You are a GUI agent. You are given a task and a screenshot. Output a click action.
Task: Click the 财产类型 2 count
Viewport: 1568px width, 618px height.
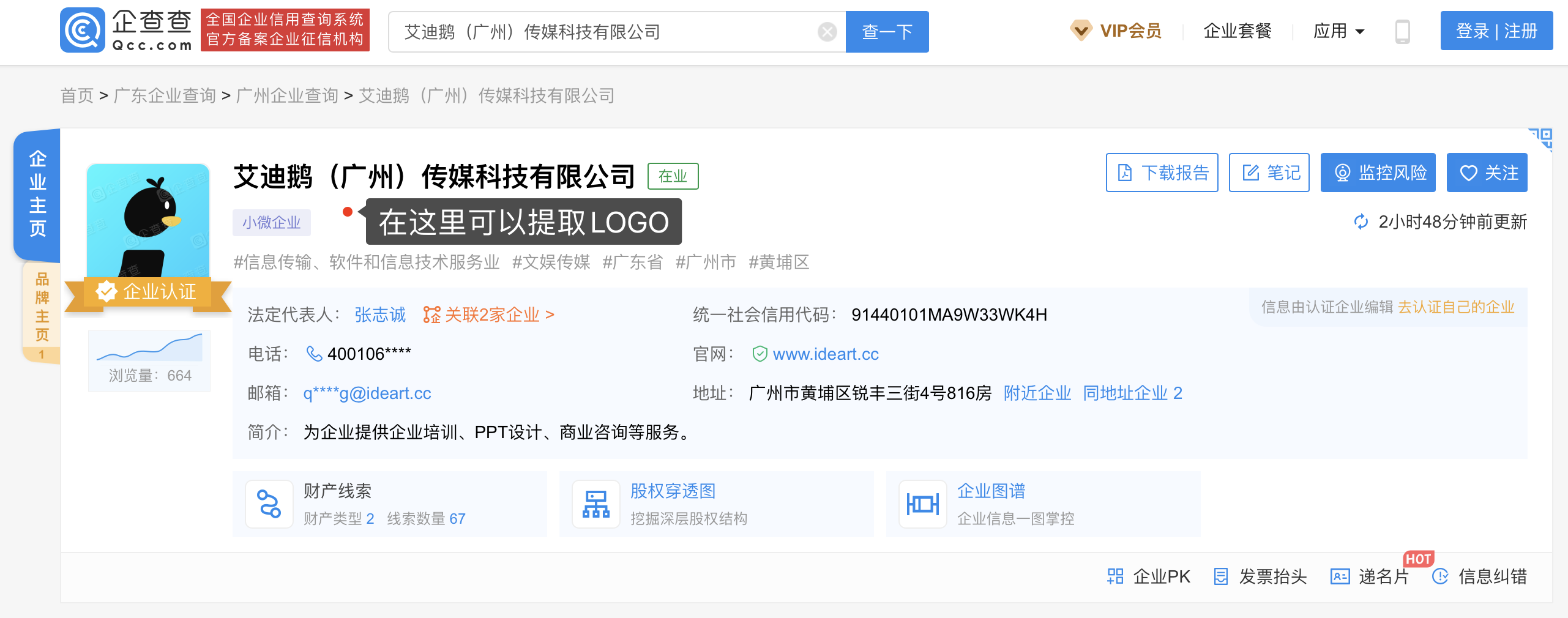338,519
